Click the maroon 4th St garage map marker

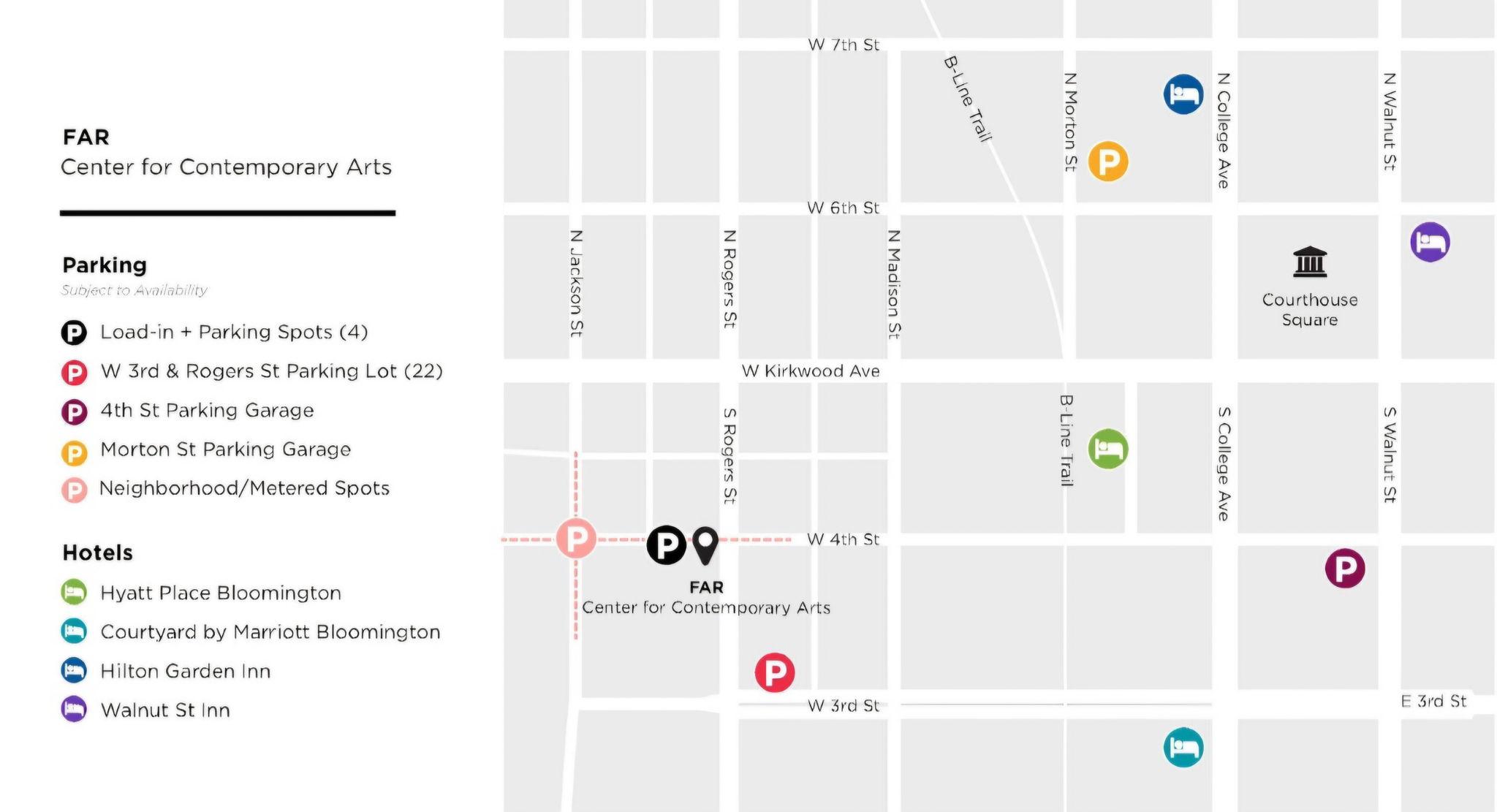(x=1345, y=568)
